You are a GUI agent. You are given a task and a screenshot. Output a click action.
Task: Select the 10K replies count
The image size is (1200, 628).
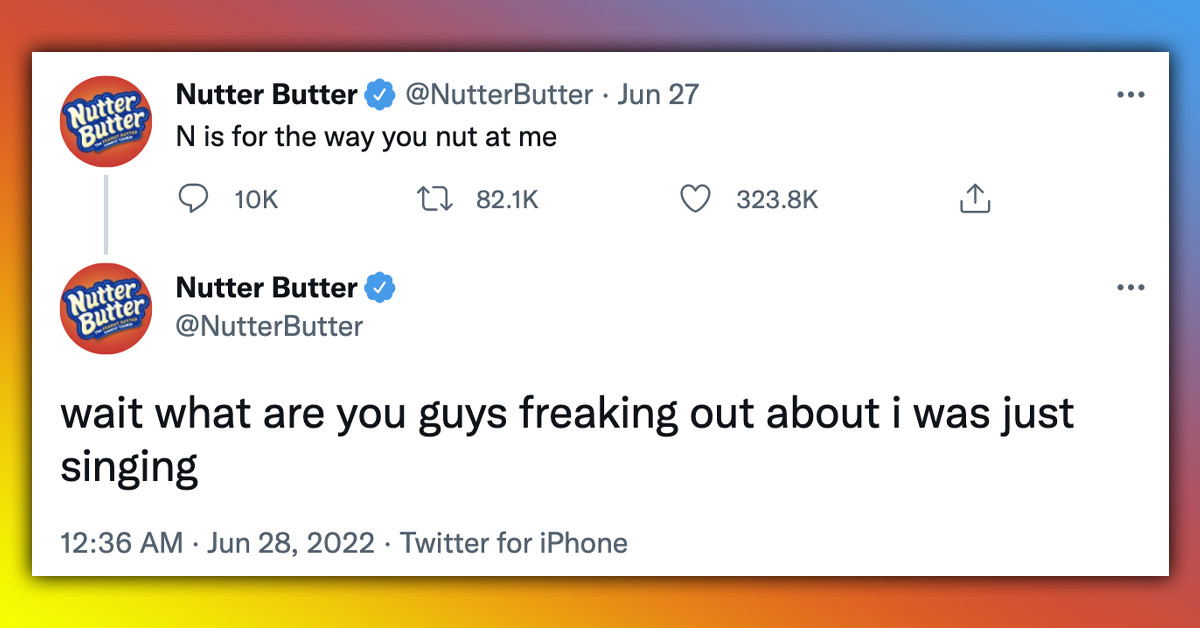click(256, 199)
